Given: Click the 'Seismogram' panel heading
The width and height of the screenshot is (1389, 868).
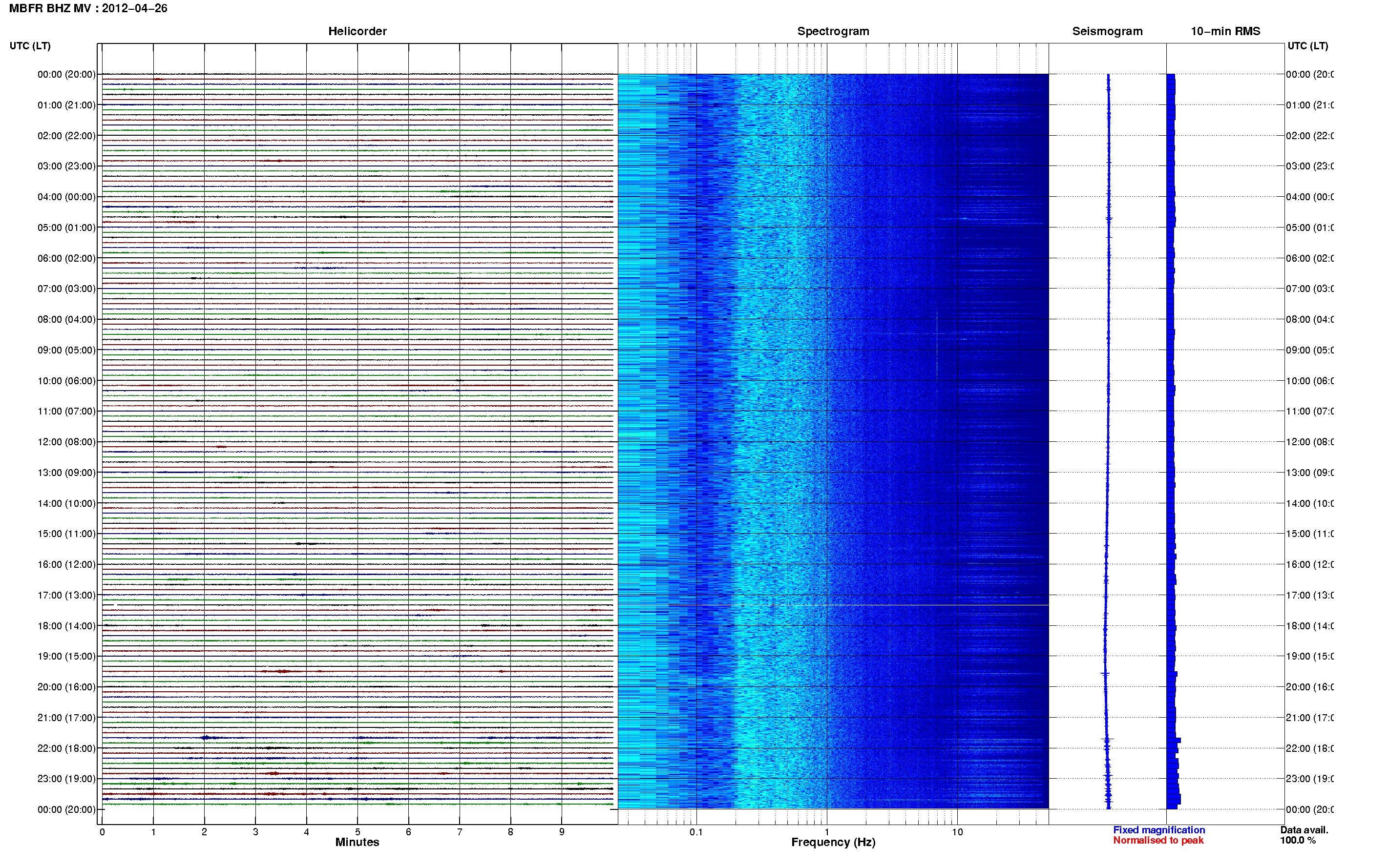Looking at the screenshot, I should pyautogui.click(x=1107, y=32).
